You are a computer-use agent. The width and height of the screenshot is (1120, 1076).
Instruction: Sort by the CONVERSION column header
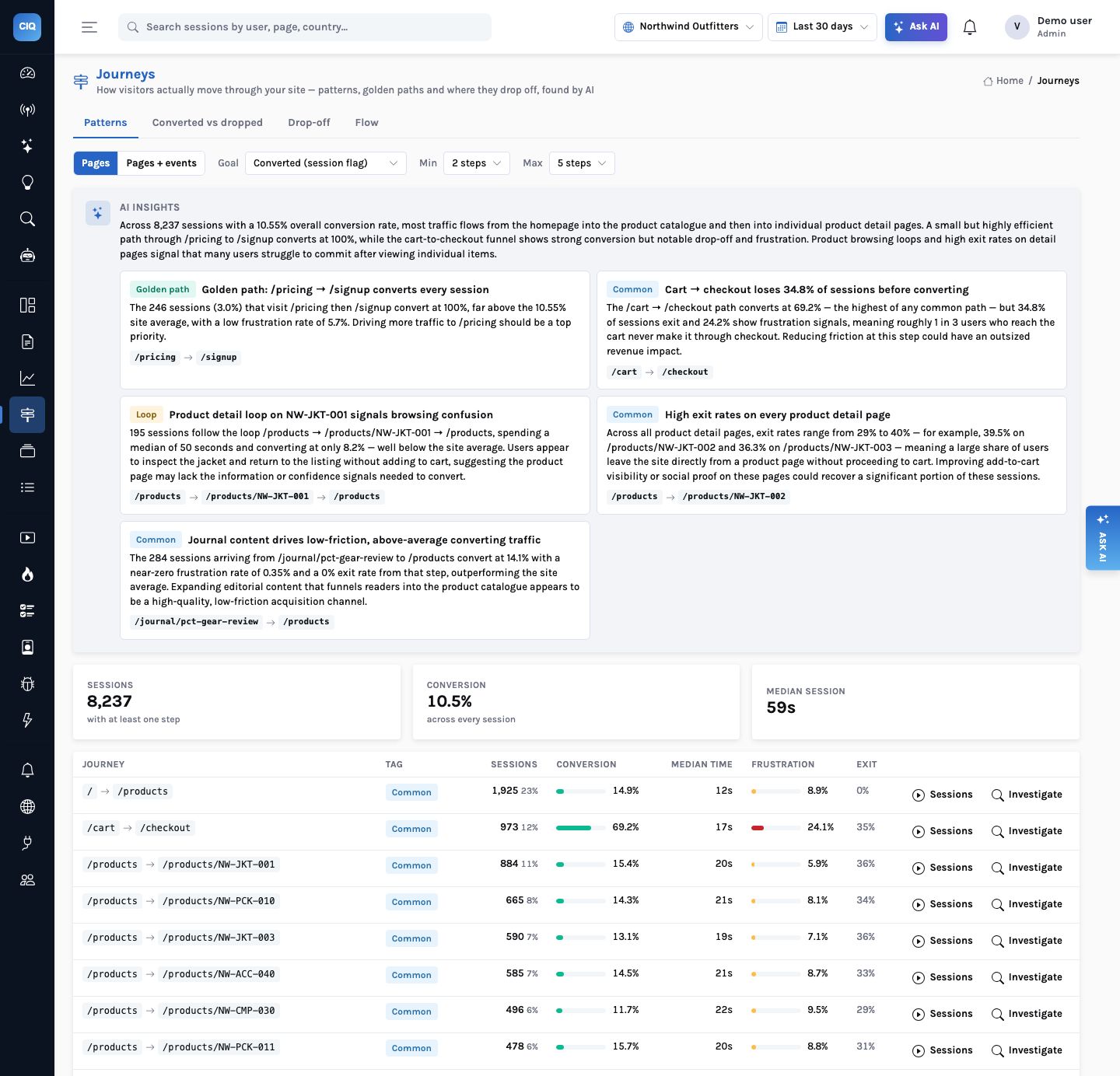tap(586, 765)
